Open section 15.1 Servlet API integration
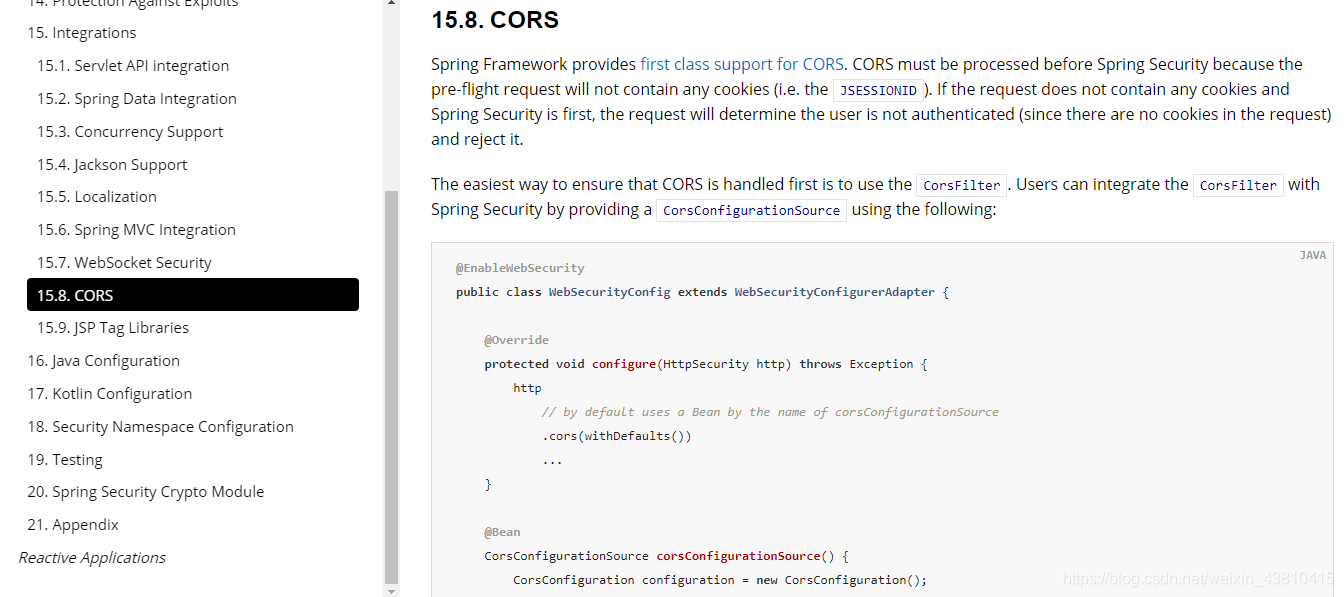The image size is (1344, 597). (x=132, y=65)
